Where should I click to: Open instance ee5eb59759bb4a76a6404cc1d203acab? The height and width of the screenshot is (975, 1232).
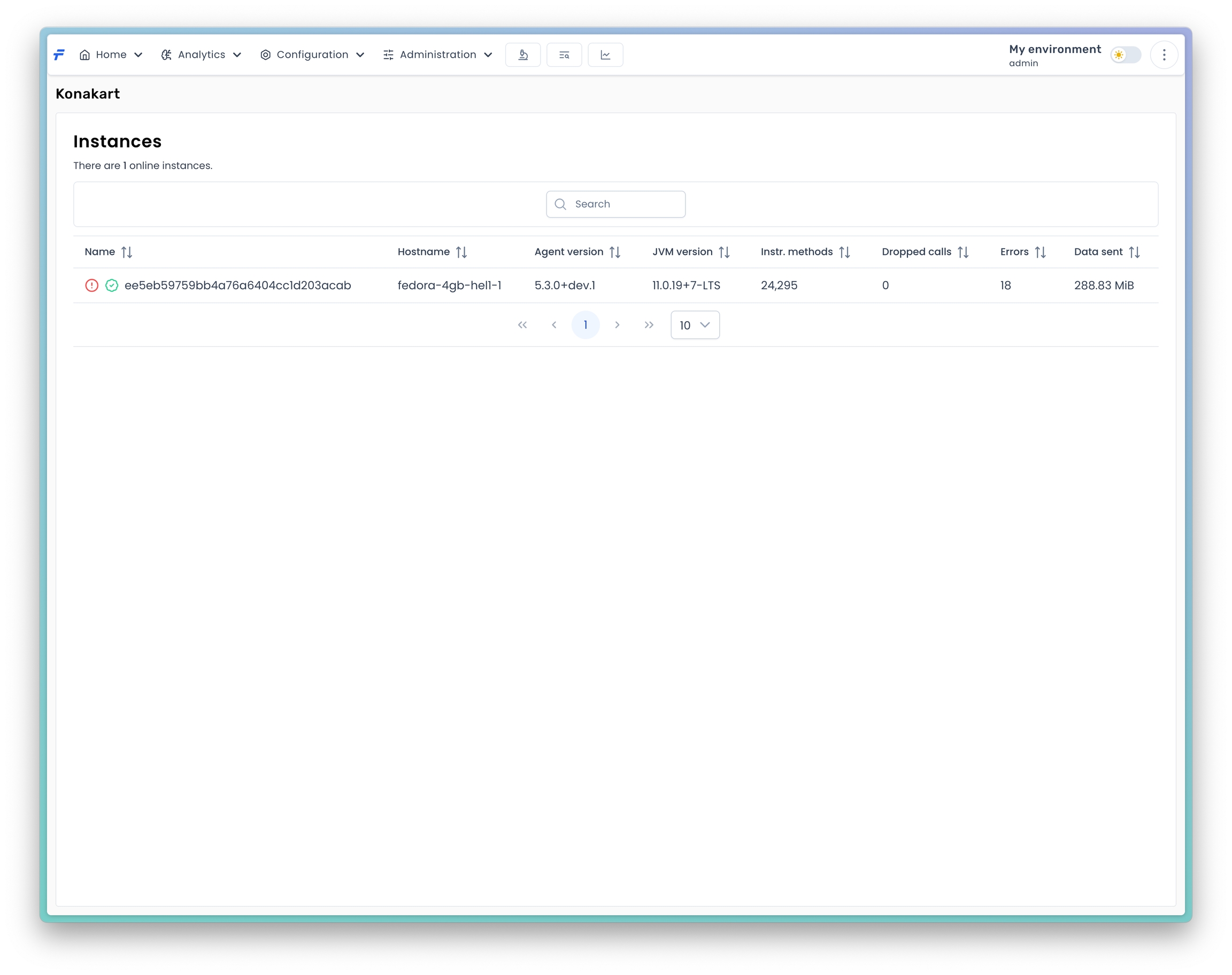tap(237, 285)
